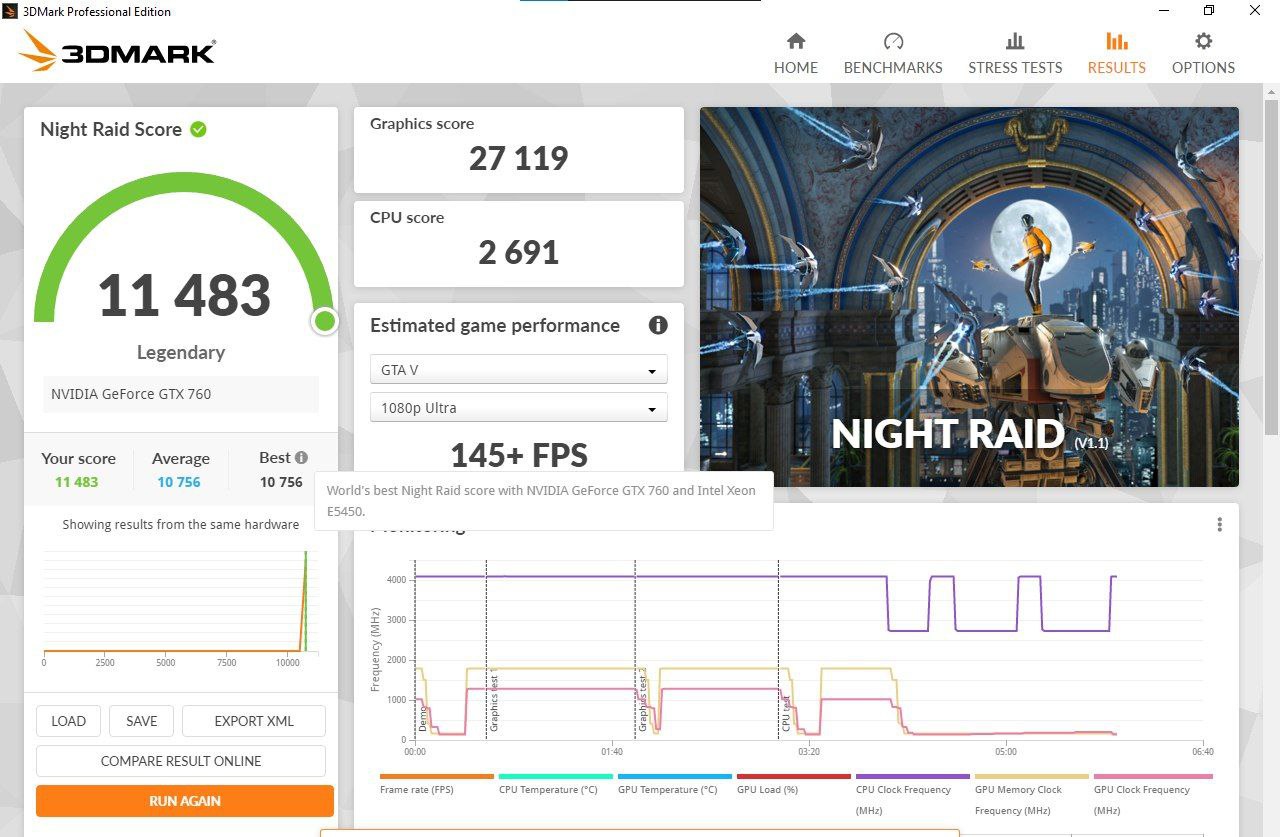Click the "06:40" time axis label
Image resolution: width=1280 pixels, height=837 pixels.
(1203, 752)
